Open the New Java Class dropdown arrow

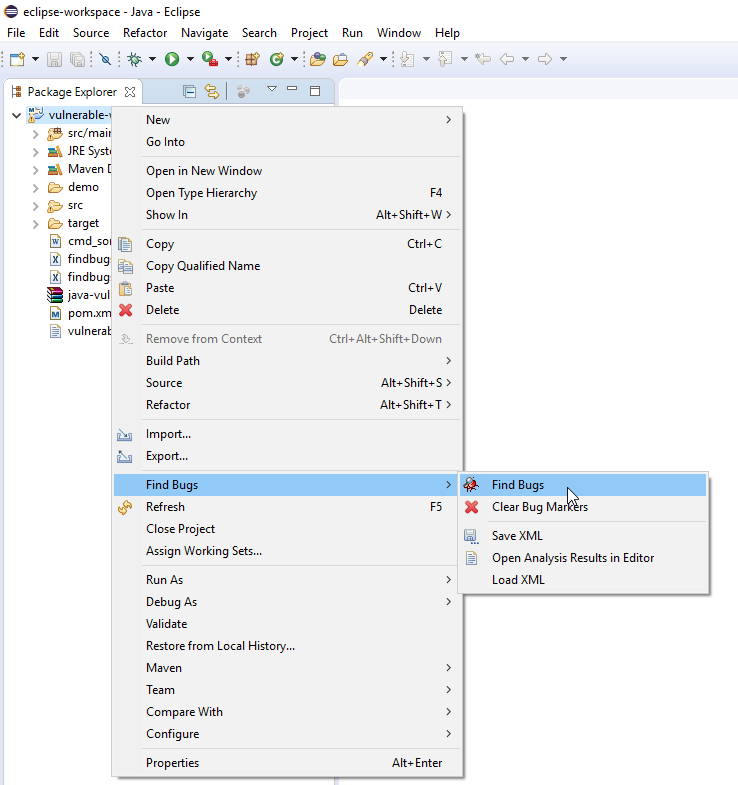(x=294, y=59)
